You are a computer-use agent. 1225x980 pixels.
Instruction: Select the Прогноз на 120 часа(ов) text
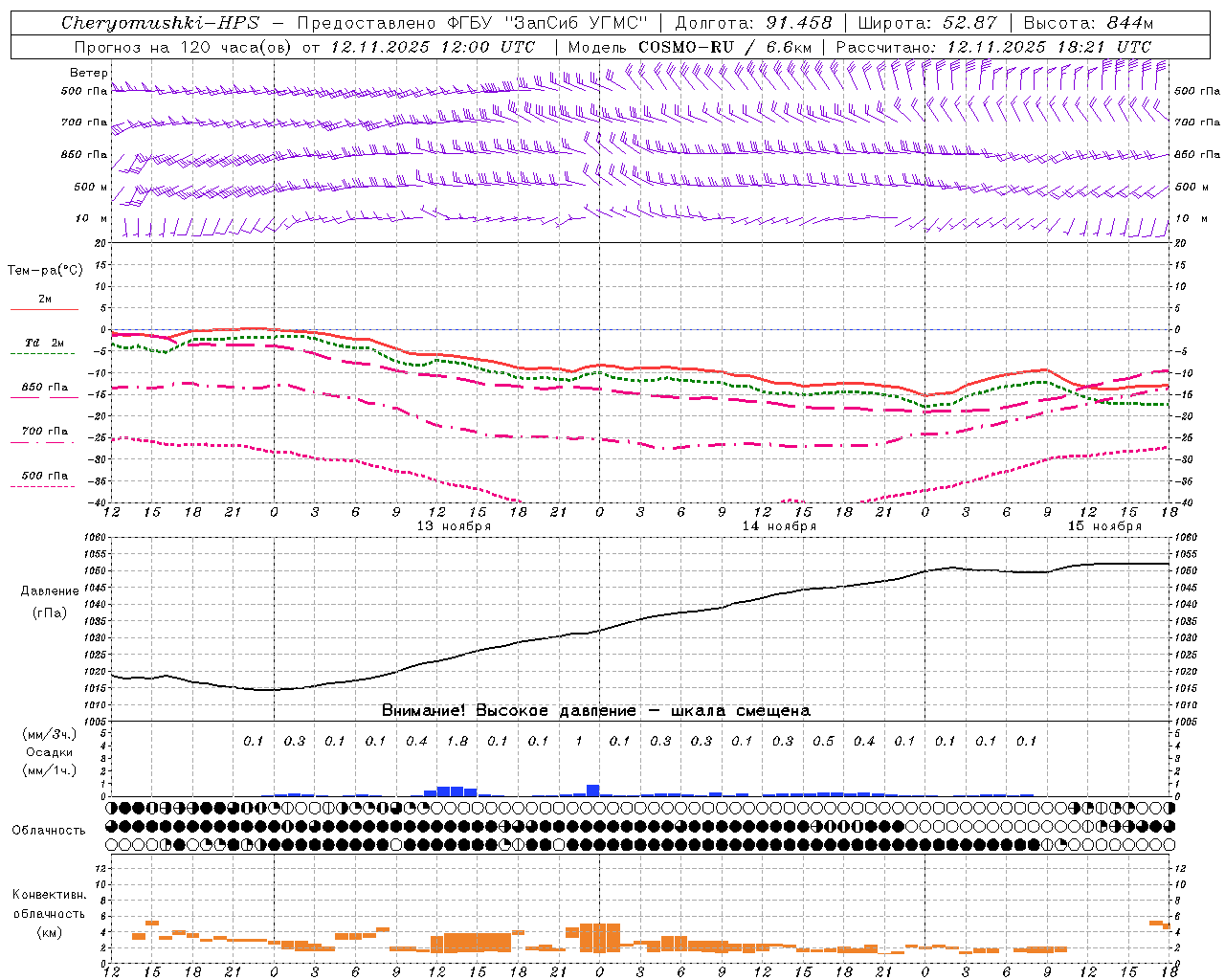[184, 47]
